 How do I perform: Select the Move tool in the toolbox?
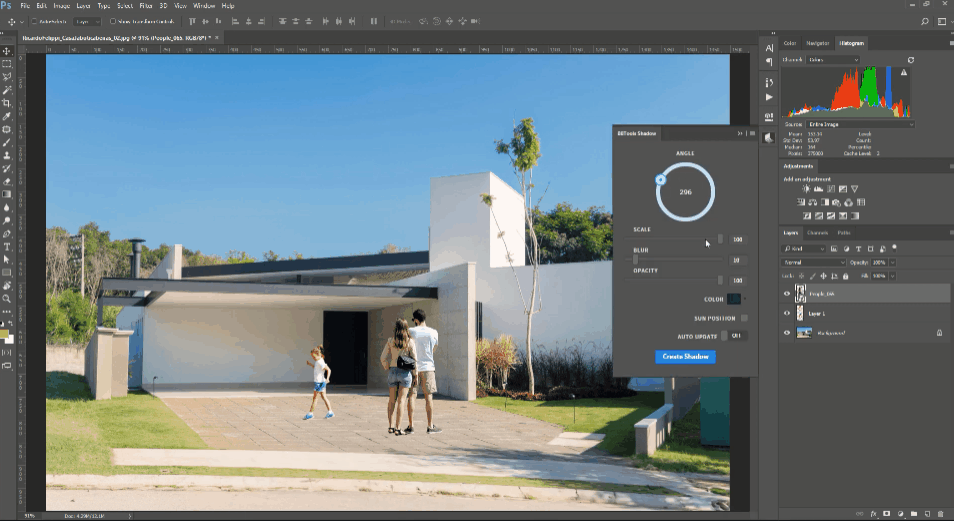[7, 51]
